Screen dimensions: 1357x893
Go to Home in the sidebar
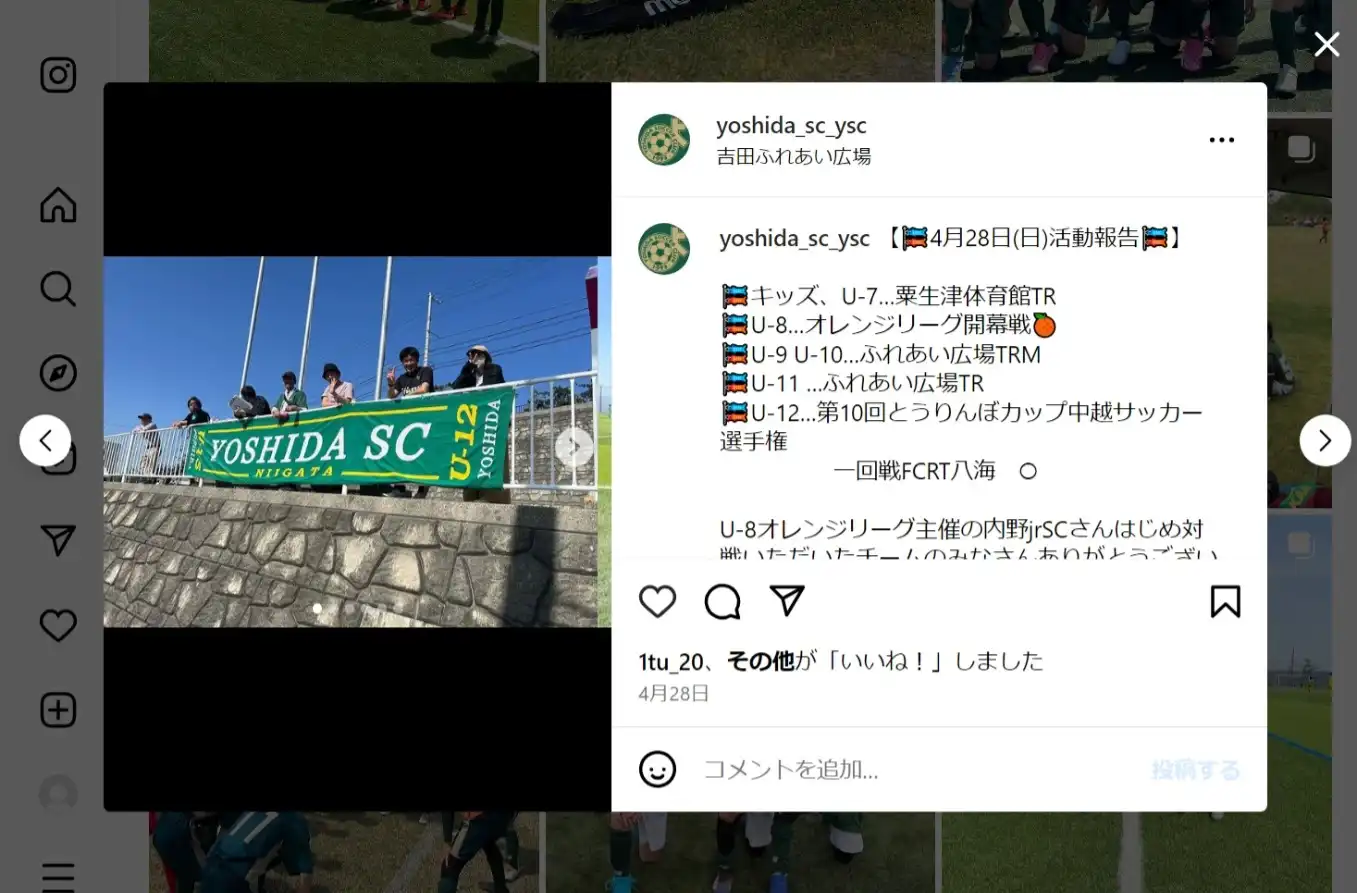point(58,205)
